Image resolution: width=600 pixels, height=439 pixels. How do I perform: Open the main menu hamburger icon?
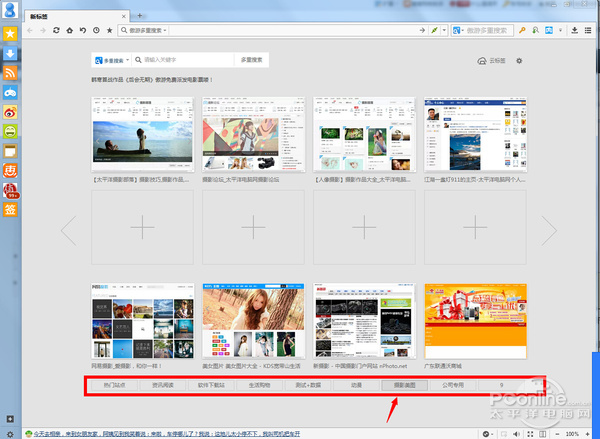588,30
